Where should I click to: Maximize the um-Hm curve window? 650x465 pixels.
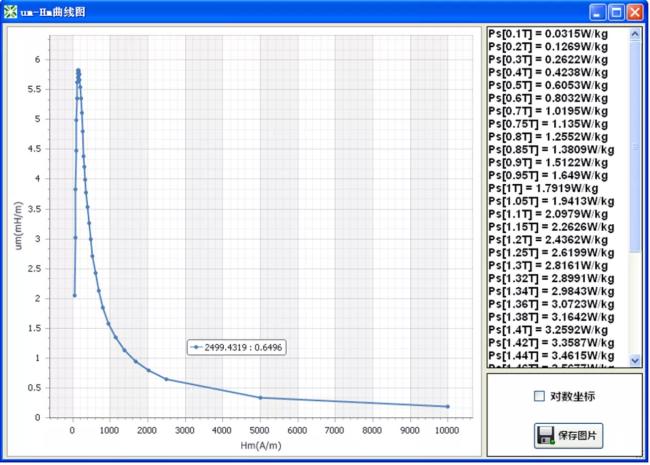pos(616,12)
